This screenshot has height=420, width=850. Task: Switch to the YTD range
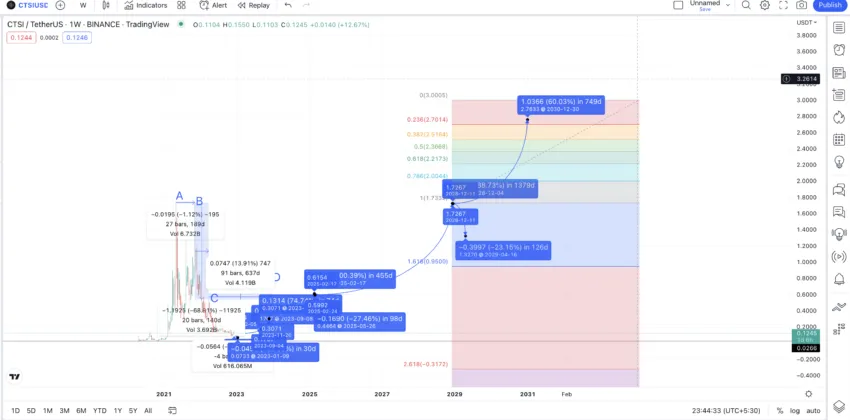pos(100,410)
